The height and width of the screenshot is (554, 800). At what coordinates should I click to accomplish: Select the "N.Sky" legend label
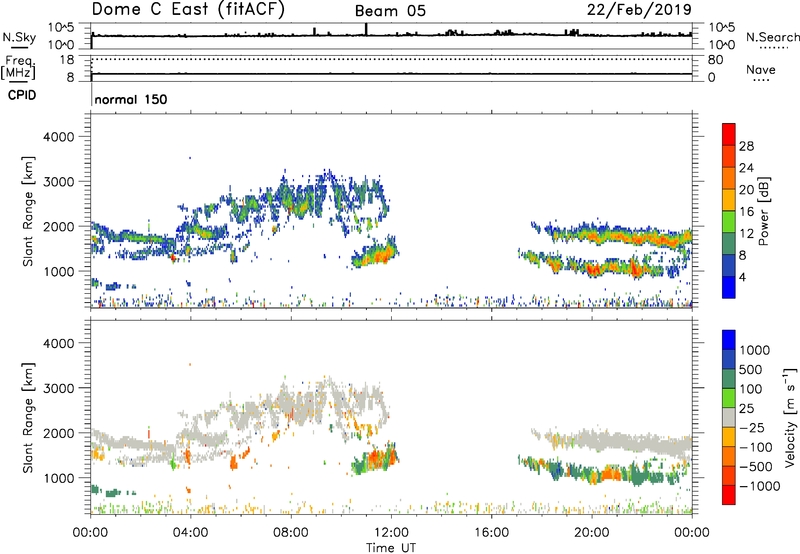(19, 37)
